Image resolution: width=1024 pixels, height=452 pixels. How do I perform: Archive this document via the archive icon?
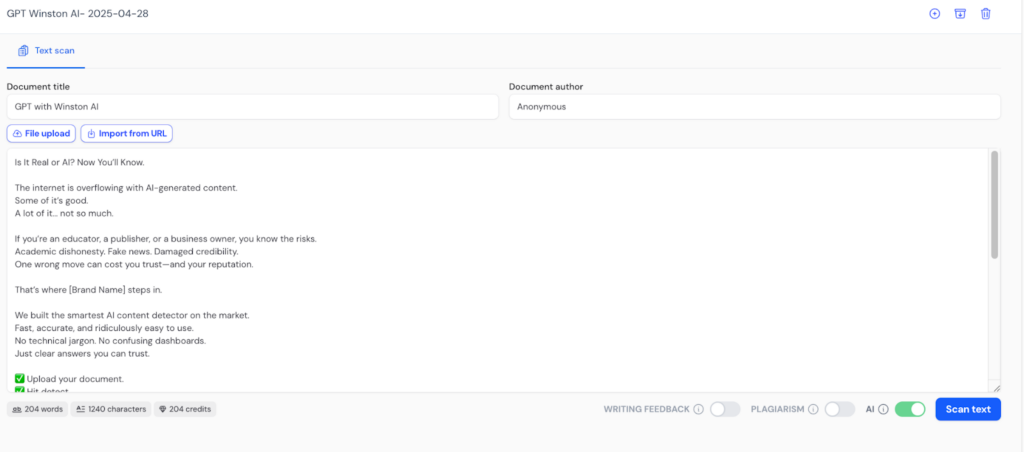(960, 14)
